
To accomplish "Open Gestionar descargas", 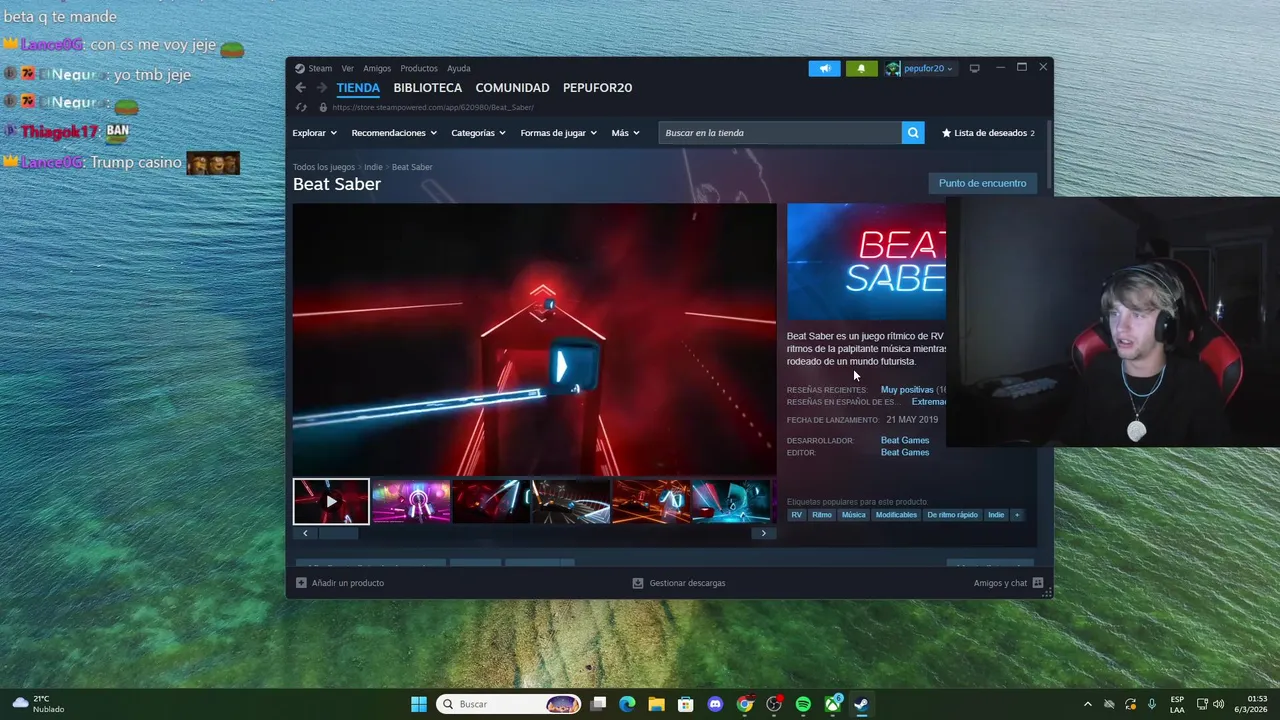I will [679, 583].
